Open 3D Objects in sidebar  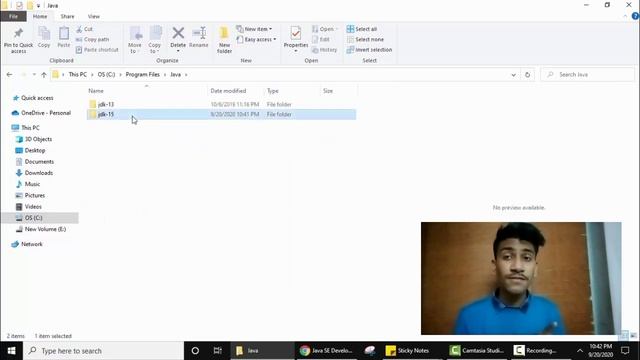pyautogui.click(x=38, y=139)
